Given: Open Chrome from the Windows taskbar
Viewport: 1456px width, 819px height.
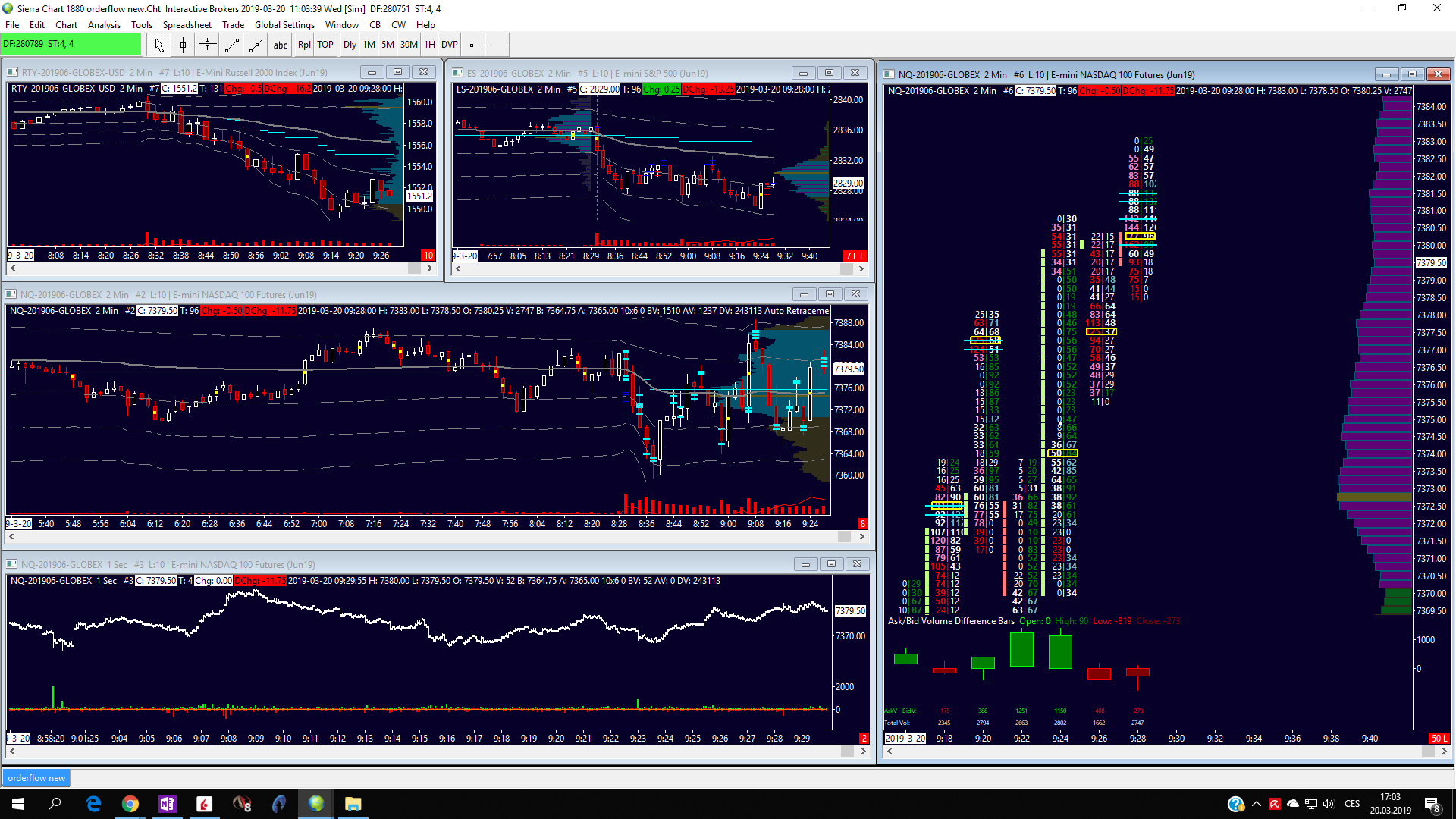Looking at the screenshot, I should (x=130, y=804).
